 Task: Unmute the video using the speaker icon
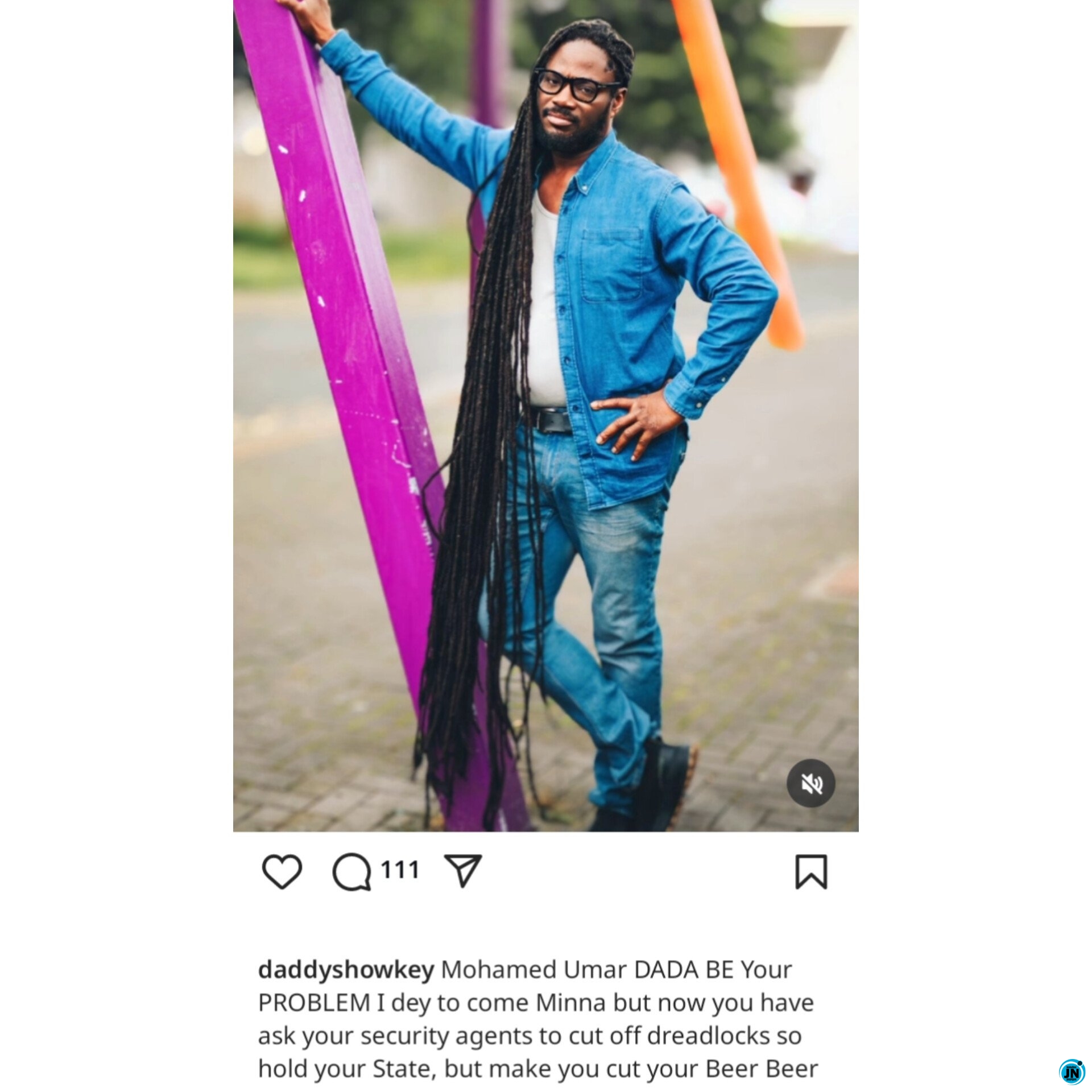click(811, 783)
